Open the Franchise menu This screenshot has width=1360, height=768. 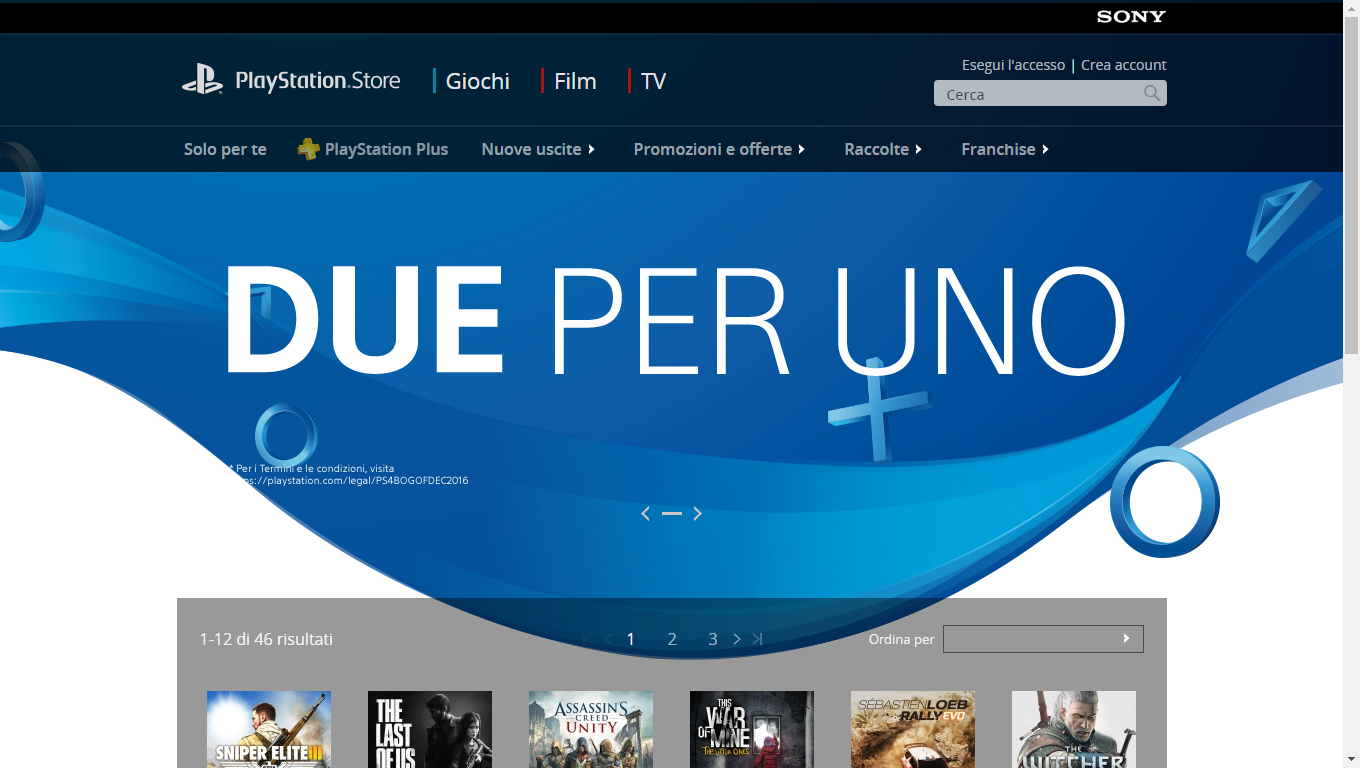(x=1005, y=149)
